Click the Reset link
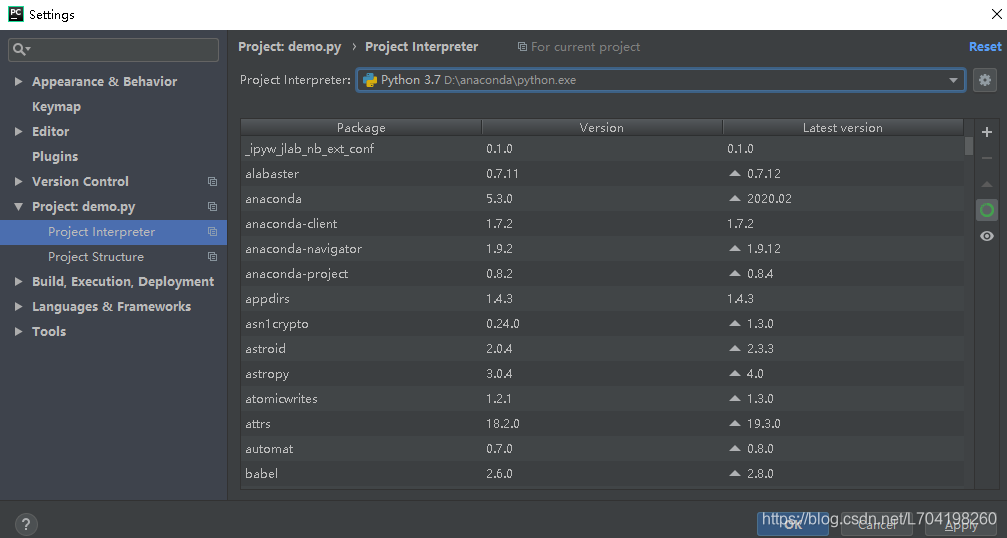Image resolution: width=1007 pixels, height=538 pixels. (985, 47)
